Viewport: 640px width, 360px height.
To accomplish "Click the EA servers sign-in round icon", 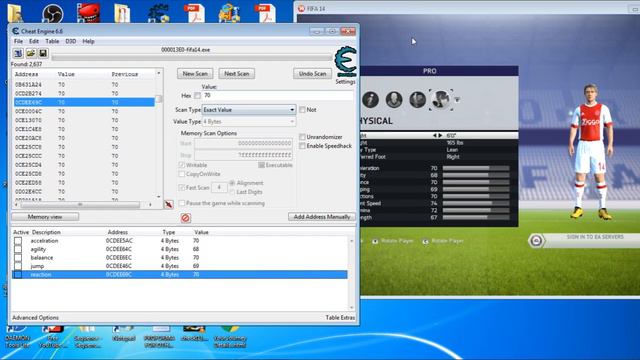I will tap(536, 240).
